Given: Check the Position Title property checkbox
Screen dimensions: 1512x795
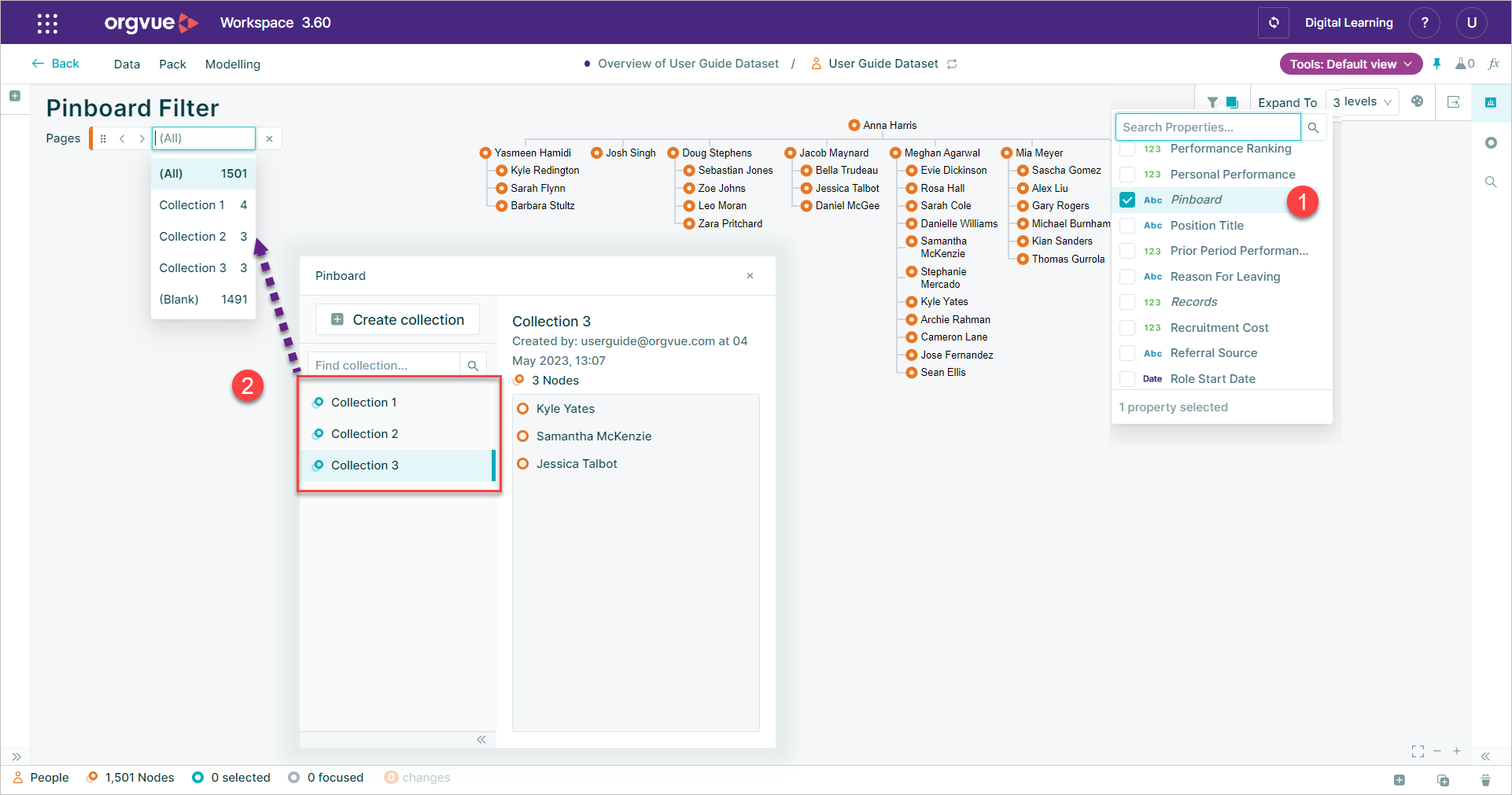Looking at the screenshot, I should 1127,226.
